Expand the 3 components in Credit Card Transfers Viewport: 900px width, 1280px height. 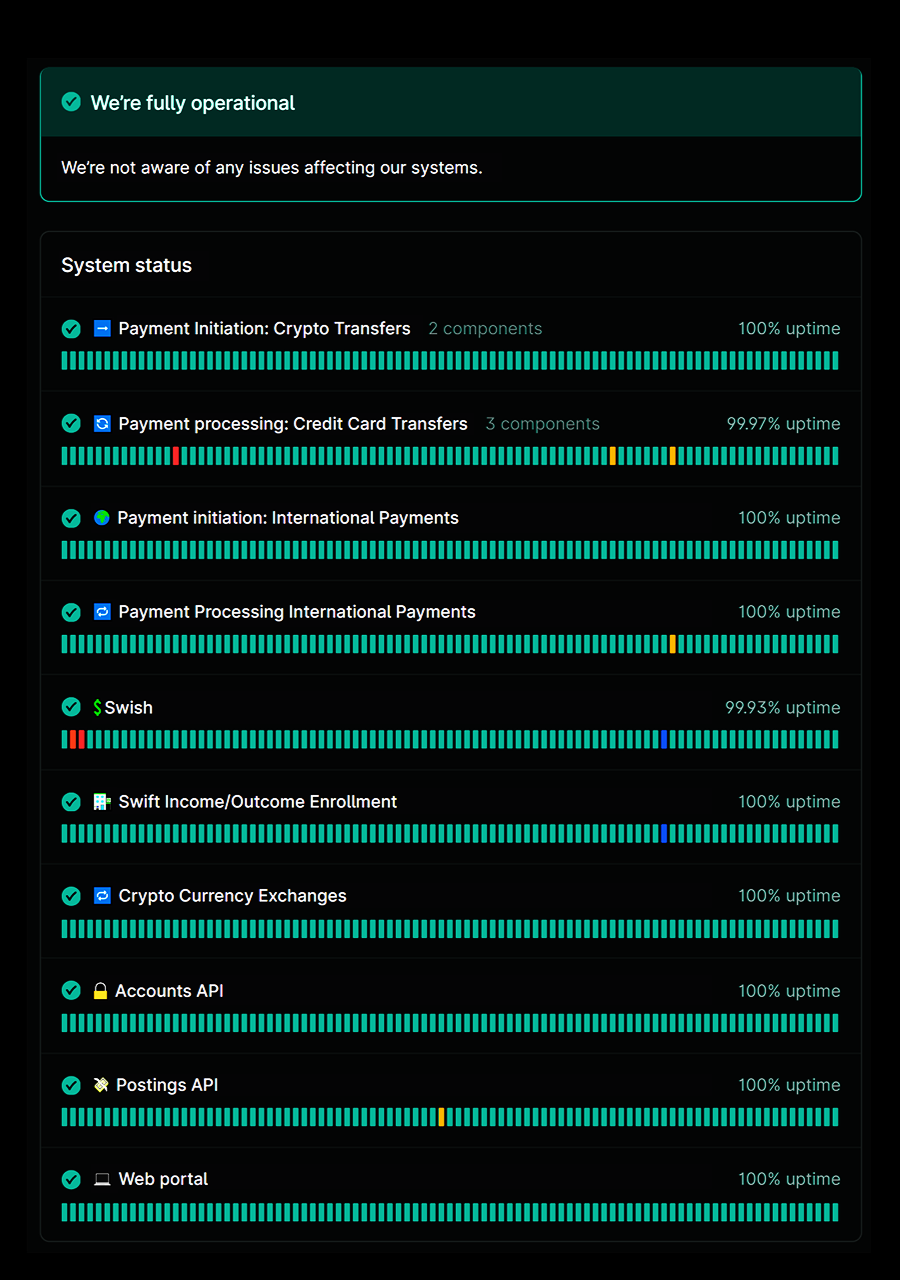(542, 424)
